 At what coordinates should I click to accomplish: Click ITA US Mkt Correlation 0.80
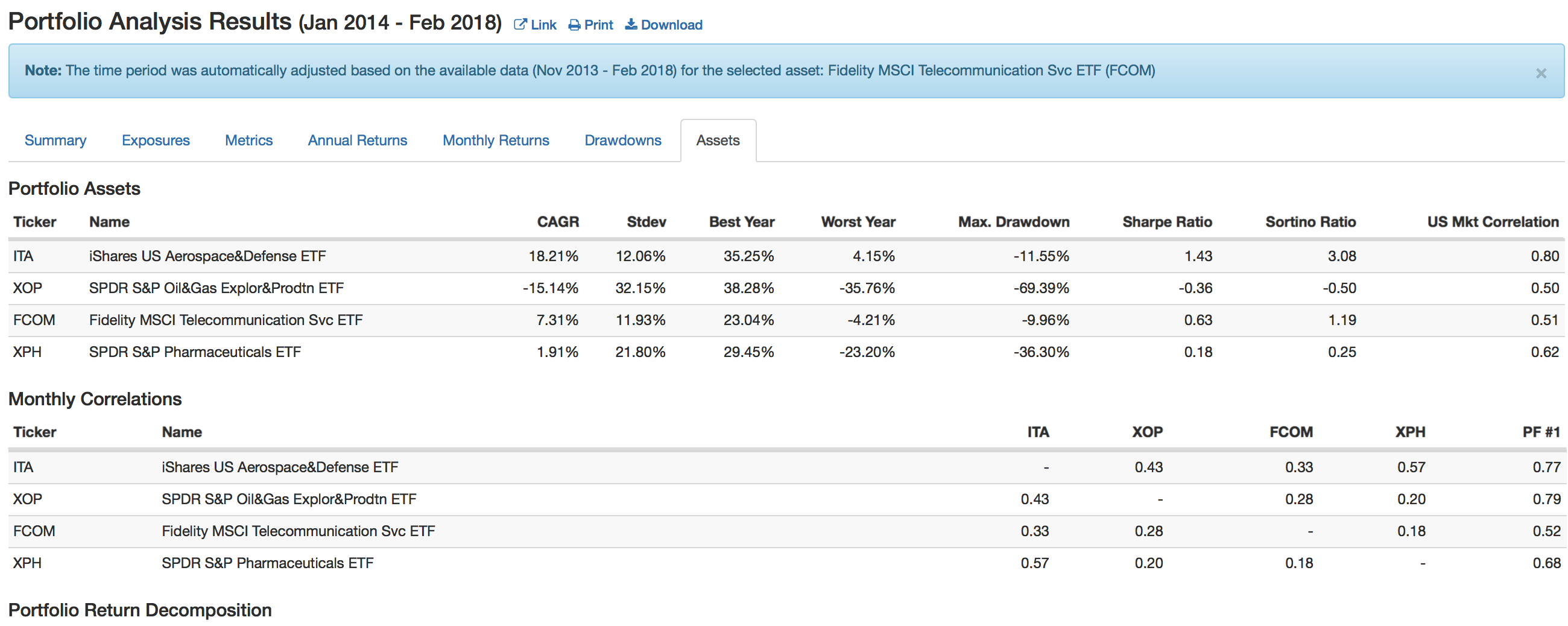pyautogui.click(x=1545, y=256)
